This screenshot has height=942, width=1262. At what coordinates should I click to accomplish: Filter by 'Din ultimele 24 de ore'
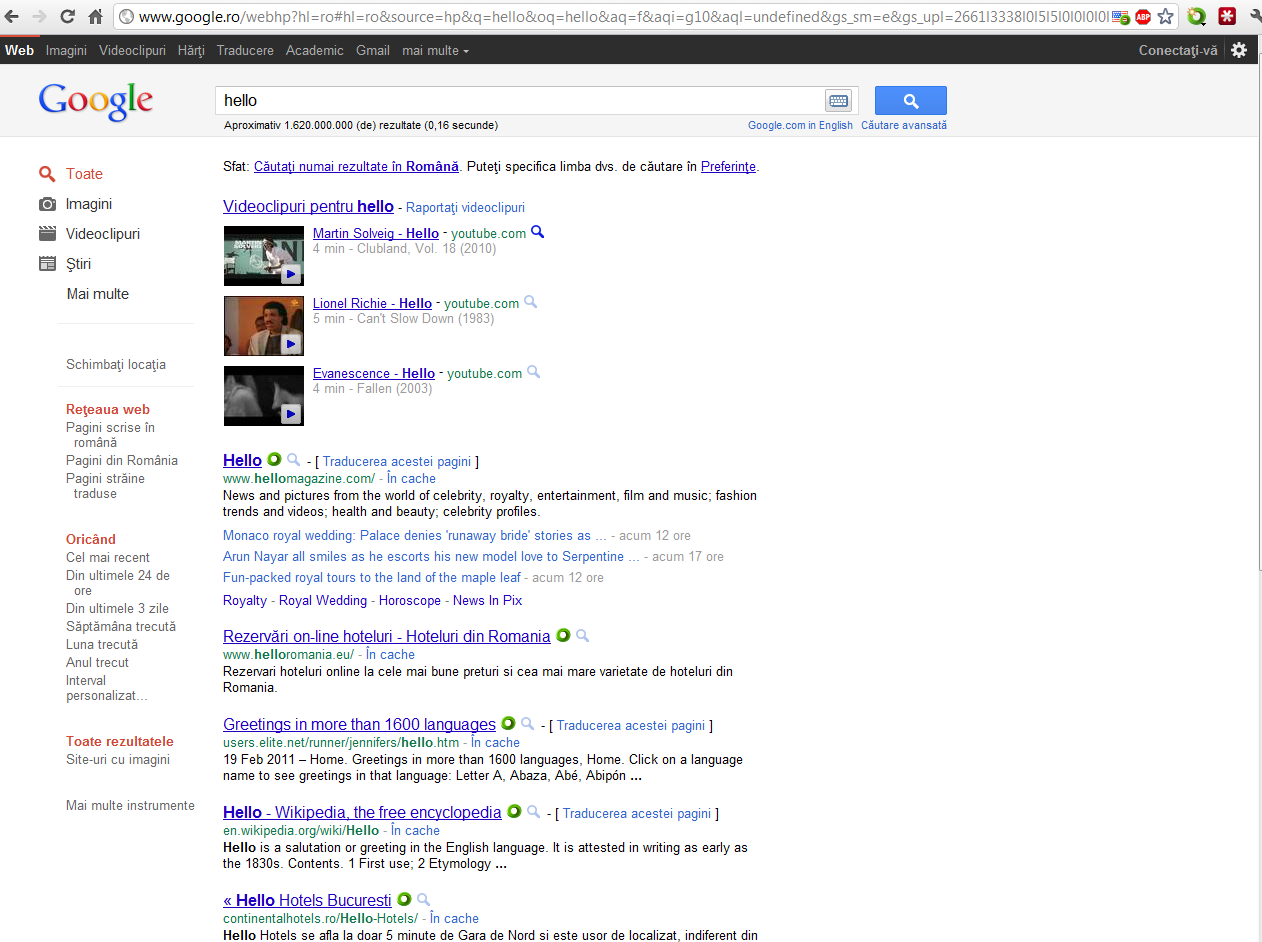(x=118, y=583)
